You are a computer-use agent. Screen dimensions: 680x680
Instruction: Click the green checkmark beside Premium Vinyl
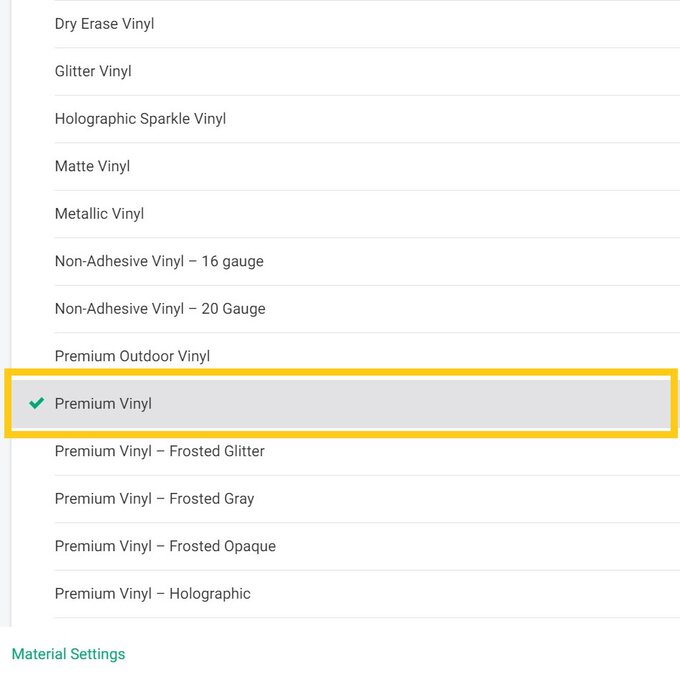click(37, 404)
